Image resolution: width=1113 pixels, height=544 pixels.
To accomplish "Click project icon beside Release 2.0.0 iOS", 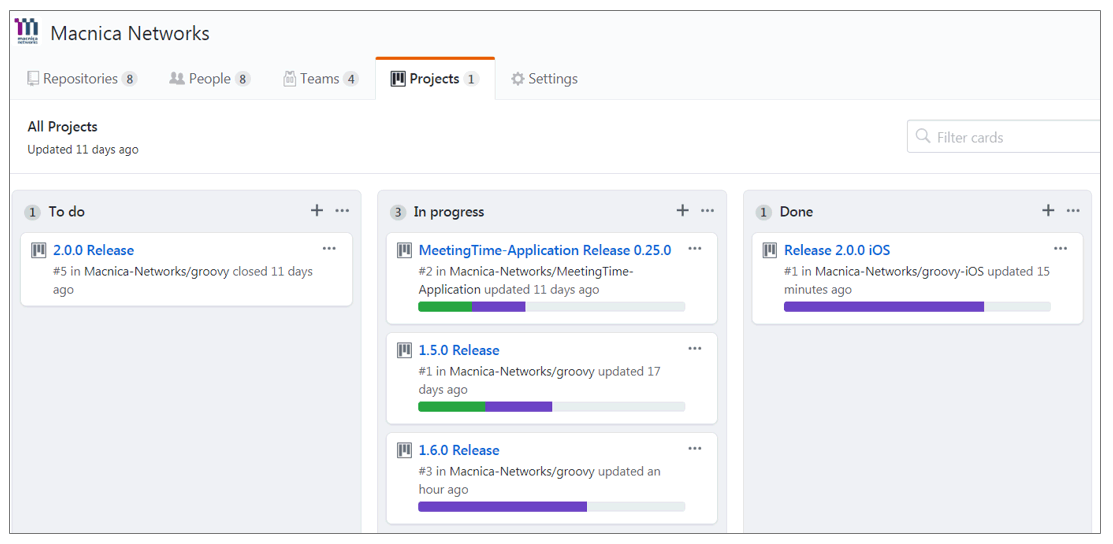I will (x=770, y=250).
